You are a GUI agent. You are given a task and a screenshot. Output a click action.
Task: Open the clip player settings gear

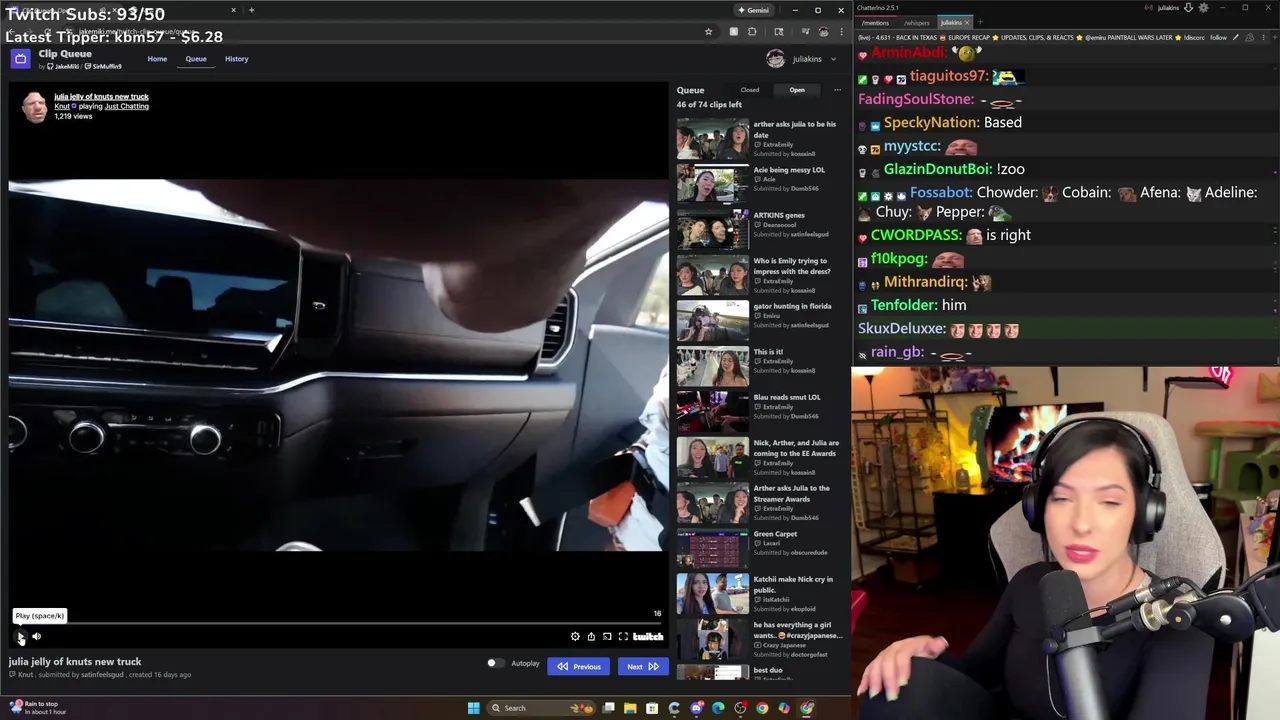point(575,637)
